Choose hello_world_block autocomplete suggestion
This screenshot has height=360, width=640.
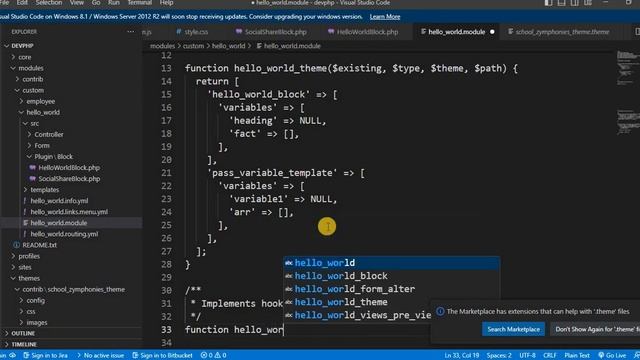[x=391, y=276]
